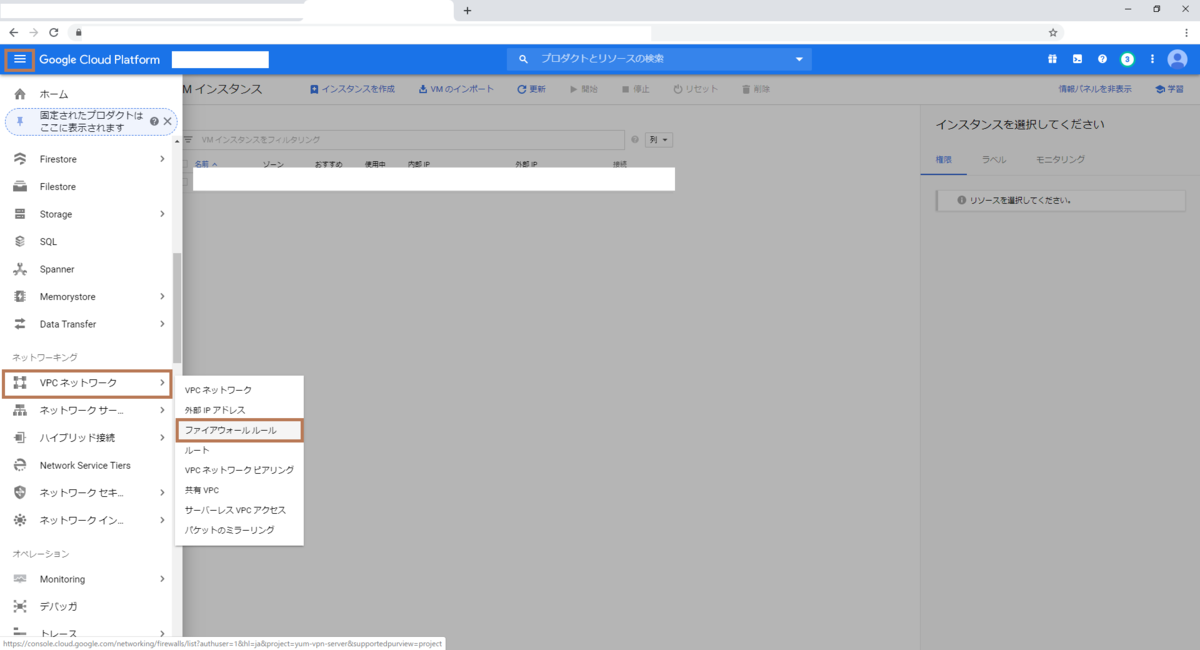Open the gift free-trial icon
1200x650 pixels.
click(x=1052, y=59)
